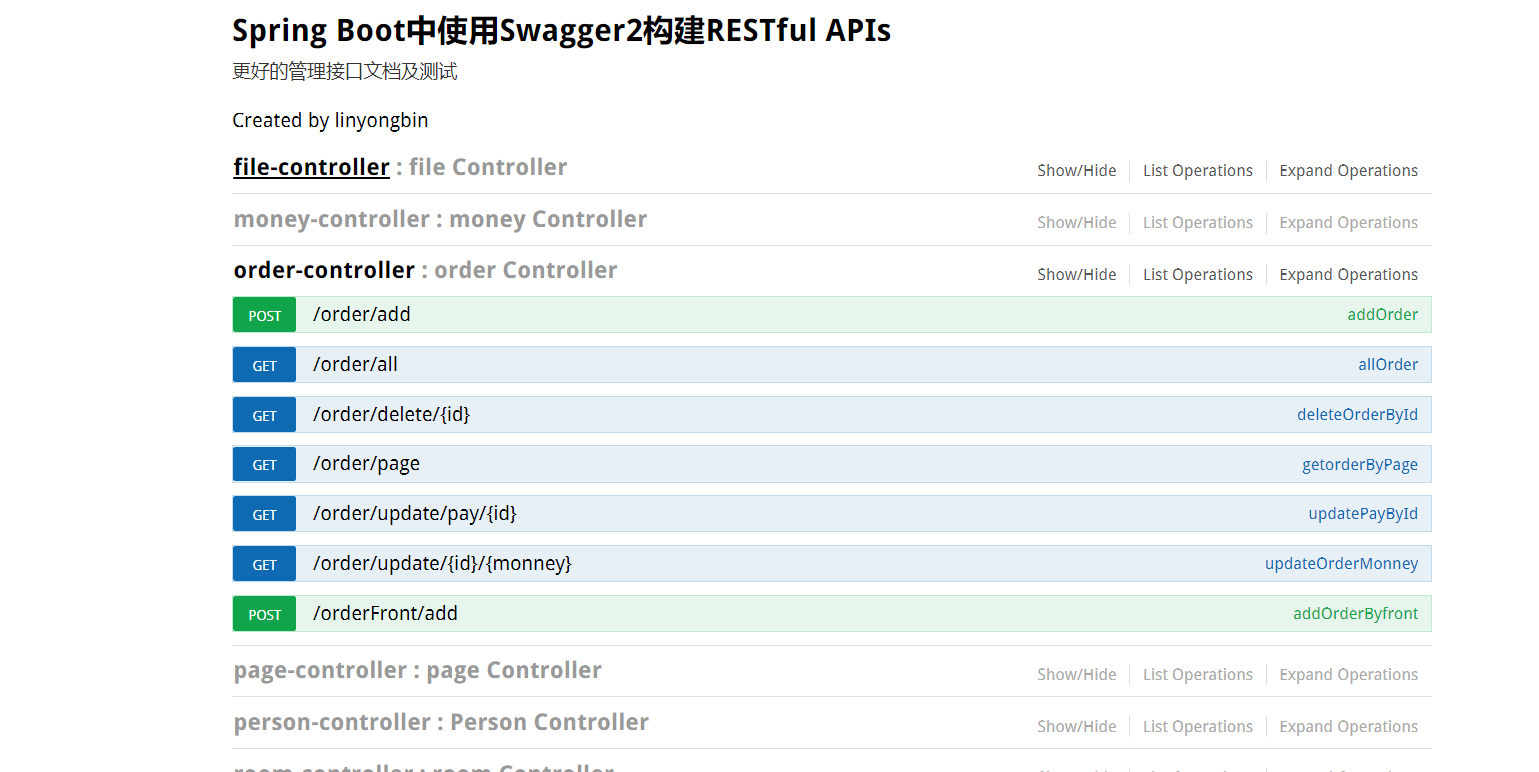Screen dimensions: 1539x772
Task: Click Expand Operations for person-controller
Action: (1349, 727)
